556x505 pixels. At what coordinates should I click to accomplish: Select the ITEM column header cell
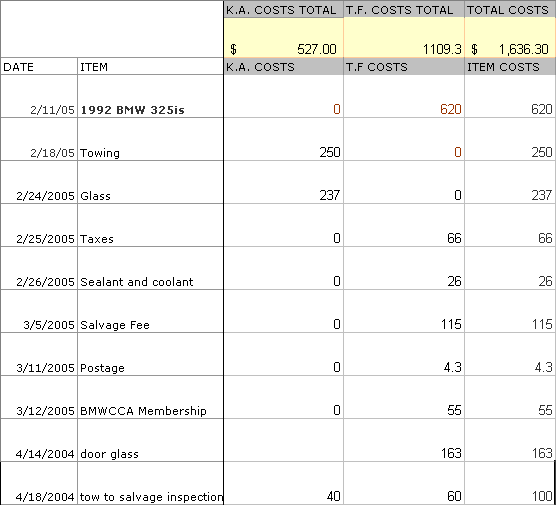click(150, 66)
